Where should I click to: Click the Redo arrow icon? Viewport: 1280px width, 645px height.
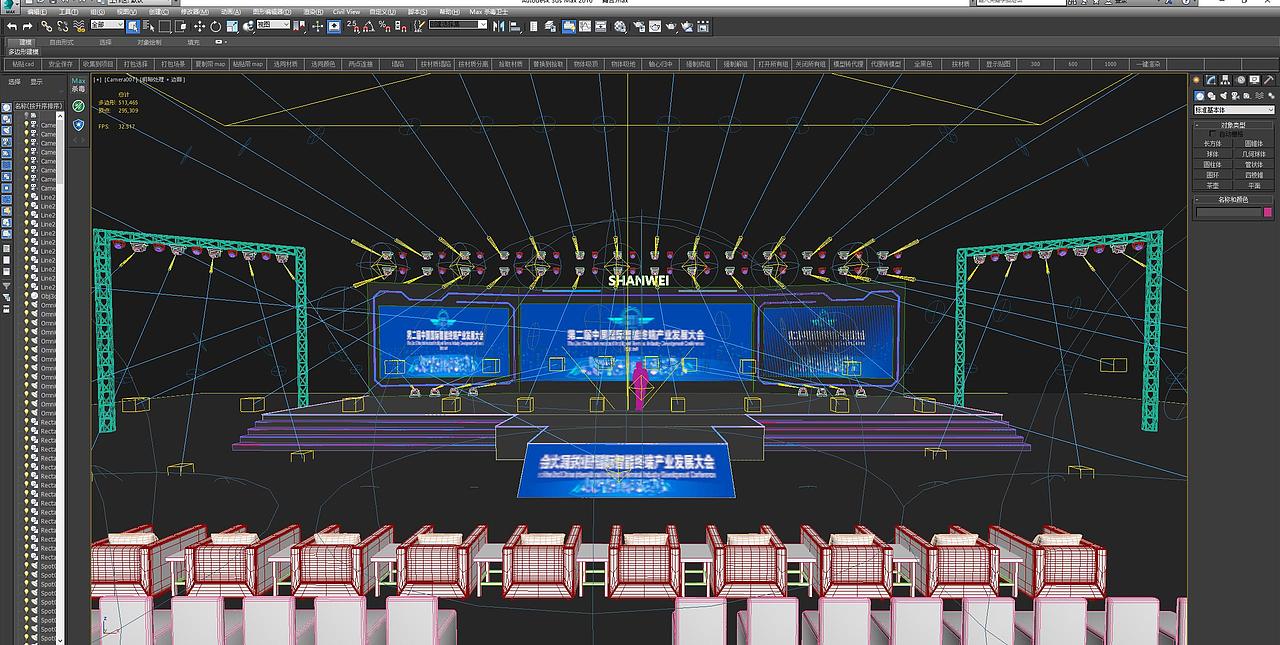[28, 26]
